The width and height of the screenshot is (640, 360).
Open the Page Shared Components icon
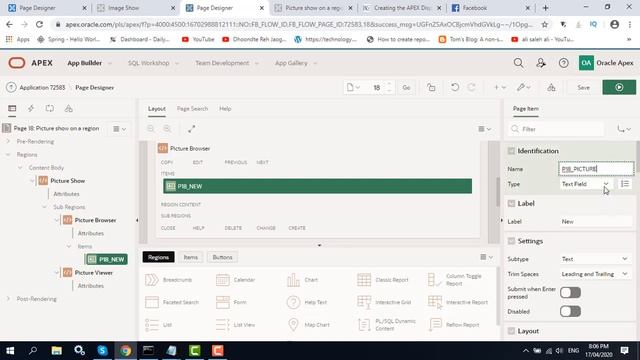(69, 108)
